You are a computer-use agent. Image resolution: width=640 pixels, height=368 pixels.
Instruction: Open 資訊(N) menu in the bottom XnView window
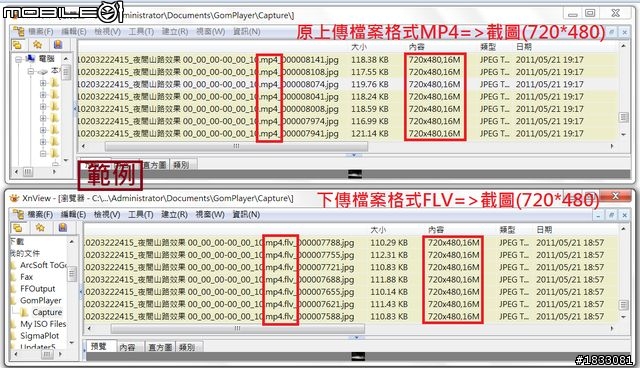pyautogui.click(x=246, y=214)
